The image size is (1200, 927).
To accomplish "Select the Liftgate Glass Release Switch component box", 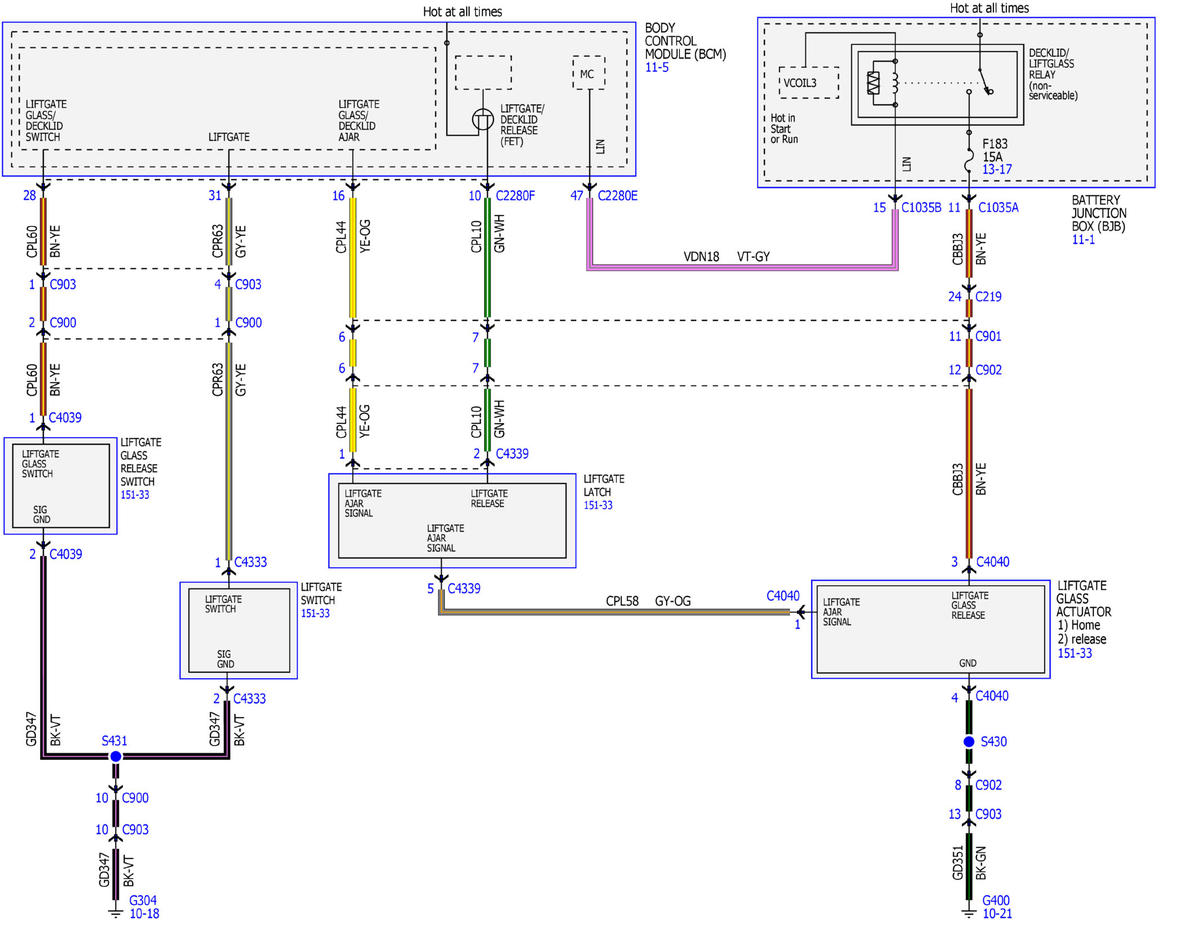I will [x=60, y=485].
